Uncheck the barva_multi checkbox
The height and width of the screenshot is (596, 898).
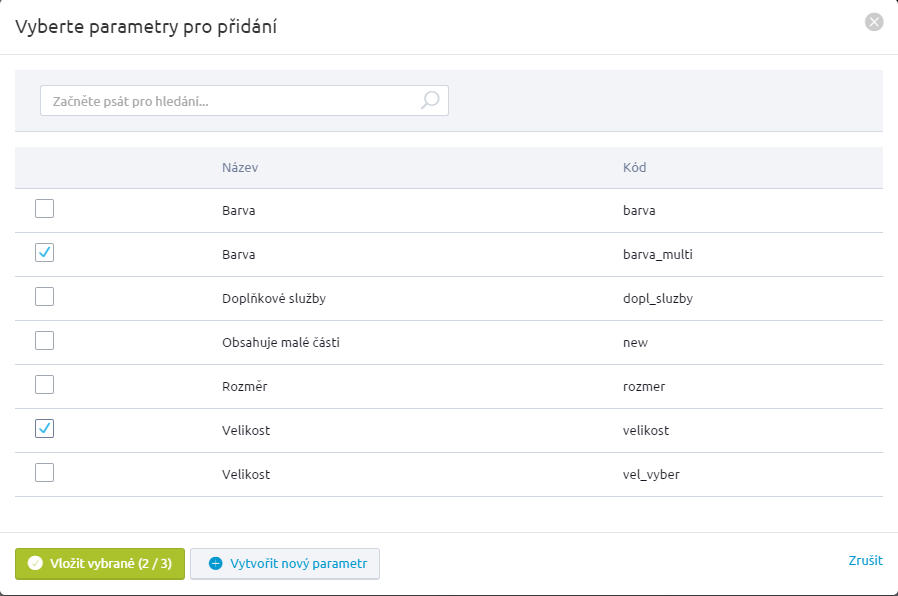click(45, 252)
